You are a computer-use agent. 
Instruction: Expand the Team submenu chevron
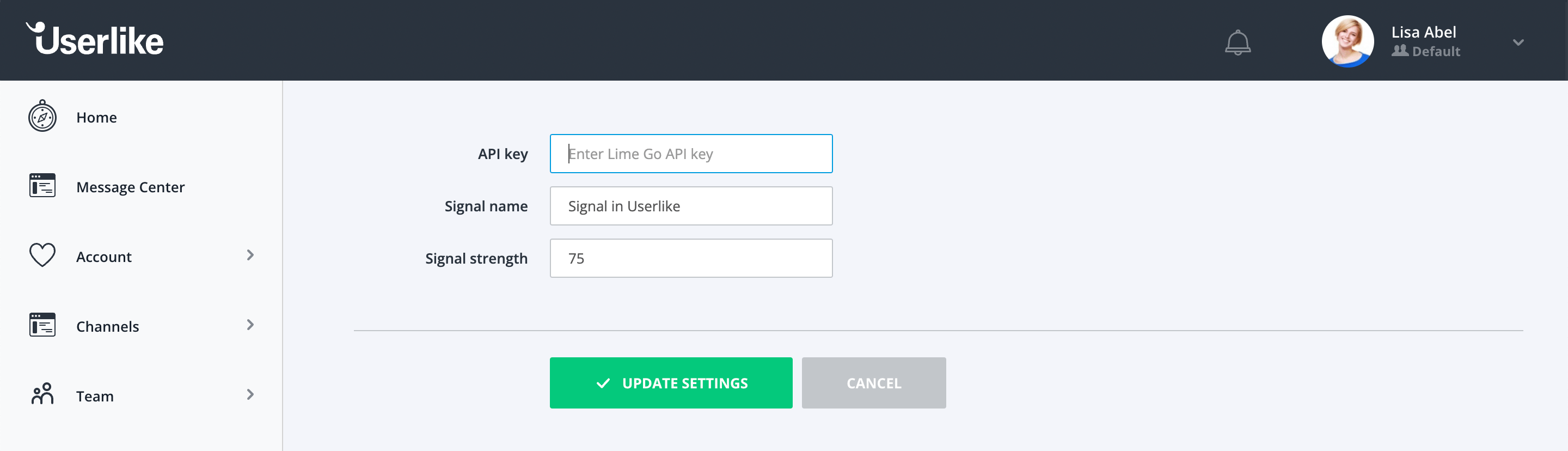pos(250,394)
